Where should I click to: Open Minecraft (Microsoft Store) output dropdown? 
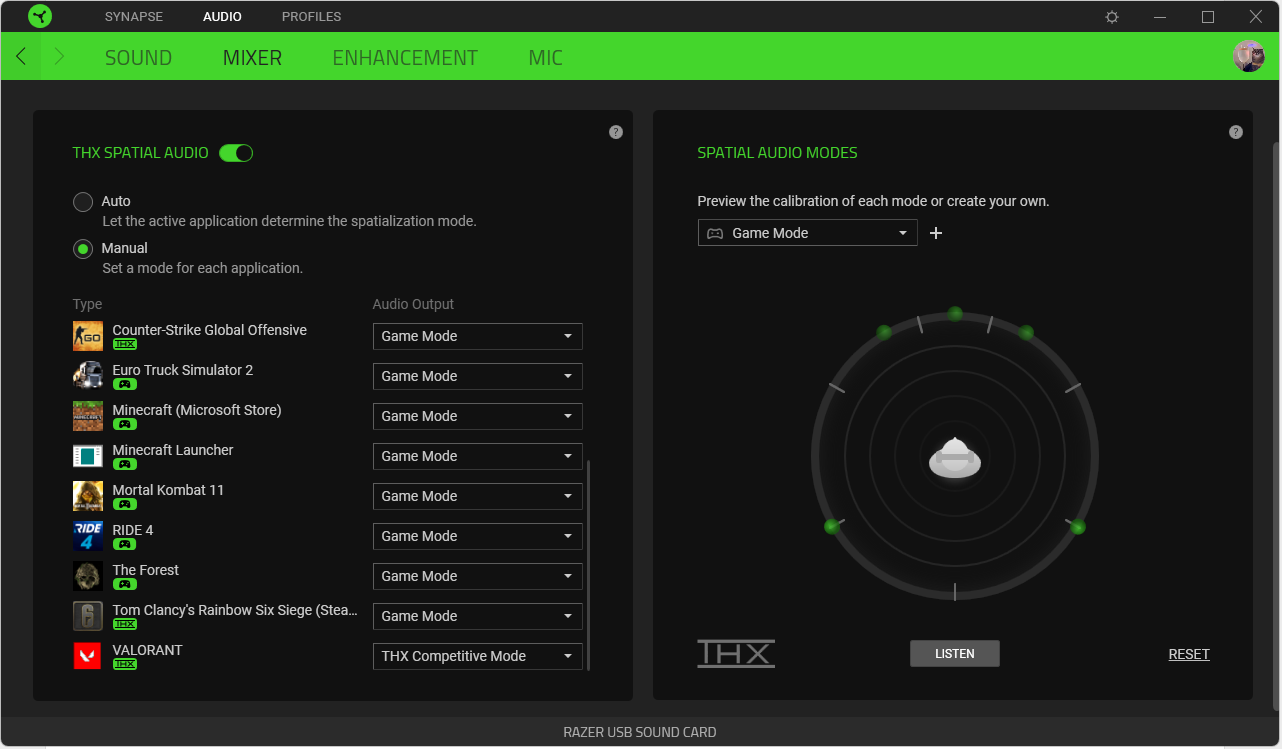tap(478, 416)
